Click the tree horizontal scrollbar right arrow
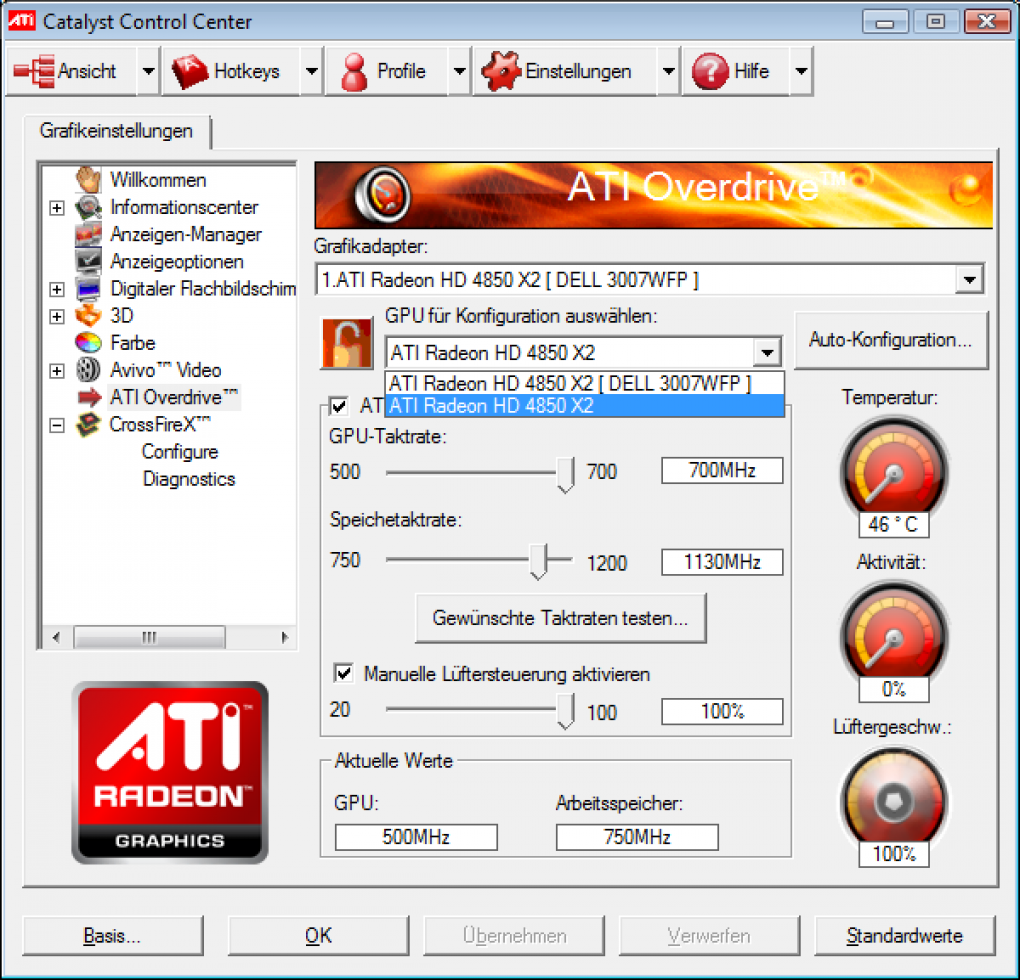This screenshot has width=1020, height=980. tap(284, 637)
